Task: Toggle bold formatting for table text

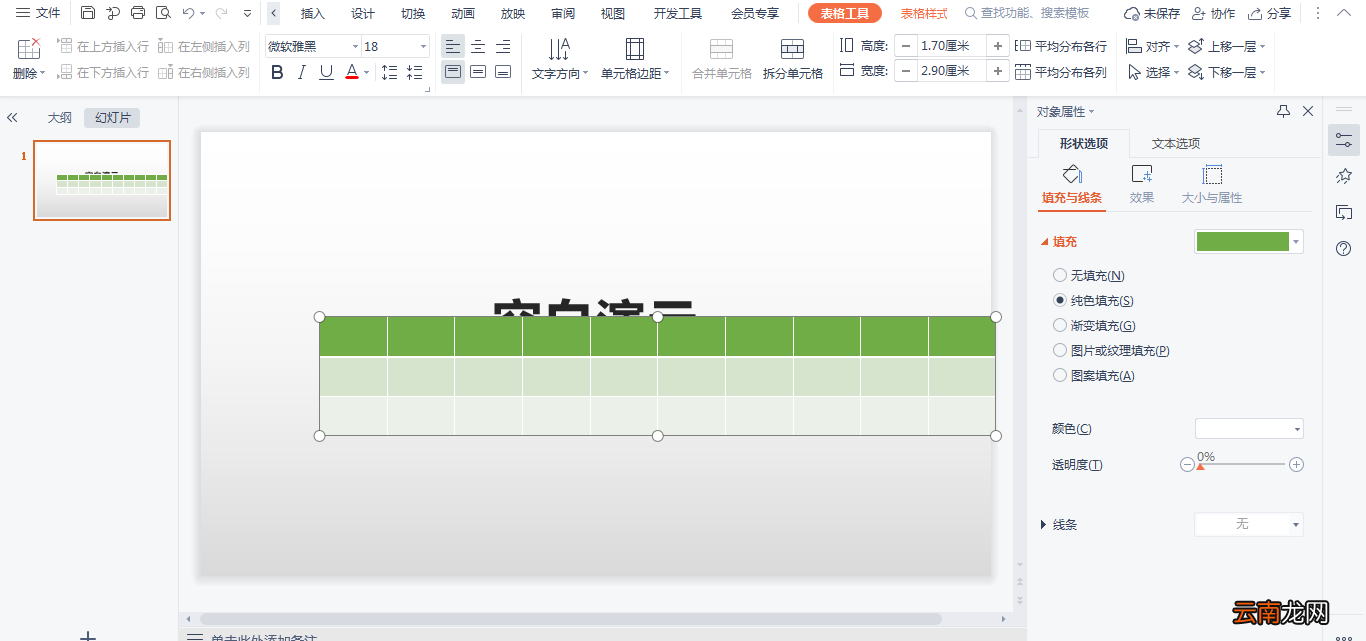Action: click(x=277, y=72)
